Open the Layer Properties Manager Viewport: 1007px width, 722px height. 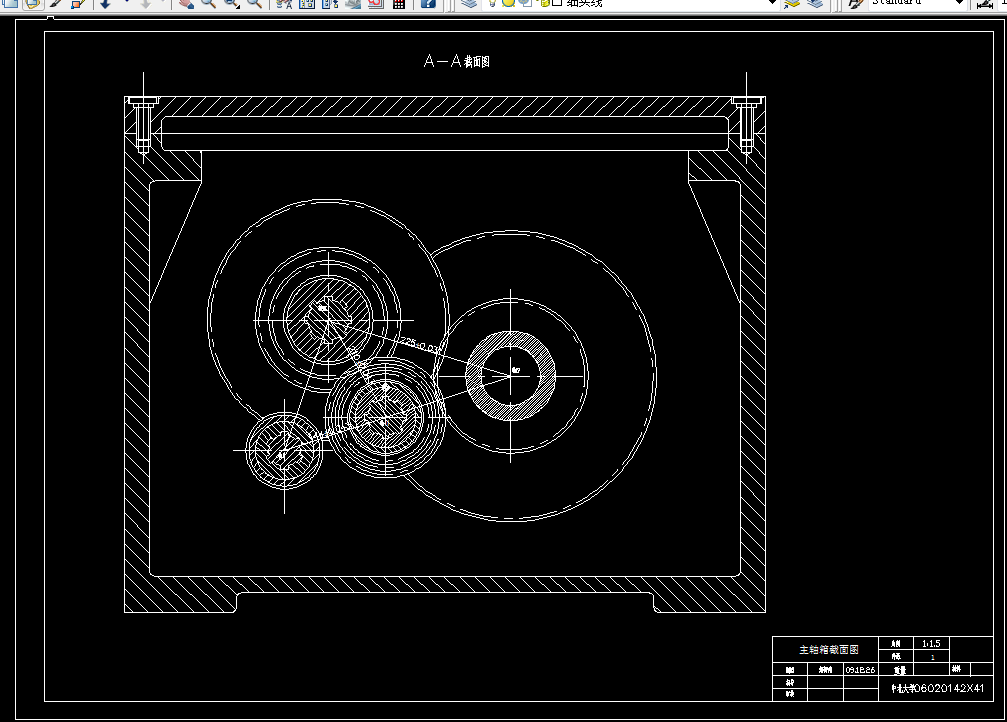[469, 3]
